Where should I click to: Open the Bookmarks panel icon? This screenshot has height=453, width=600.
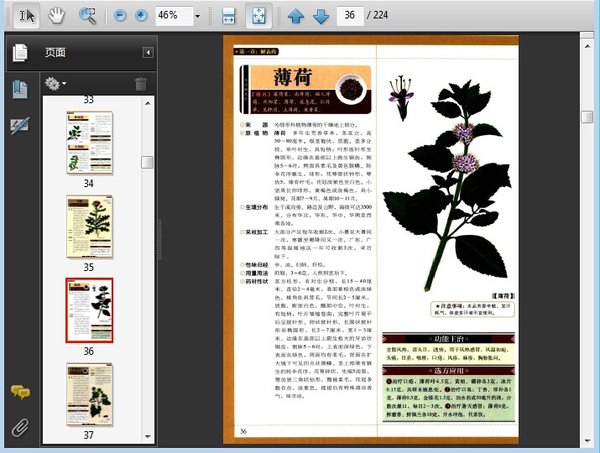(20, 89)
